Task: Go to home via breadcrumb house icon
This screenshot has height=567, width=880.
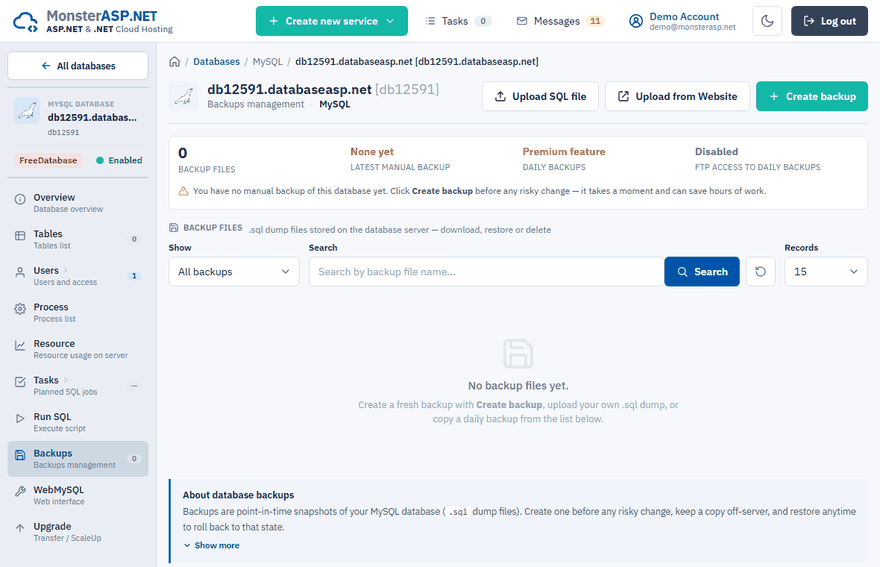Action: tap(175, 61)
